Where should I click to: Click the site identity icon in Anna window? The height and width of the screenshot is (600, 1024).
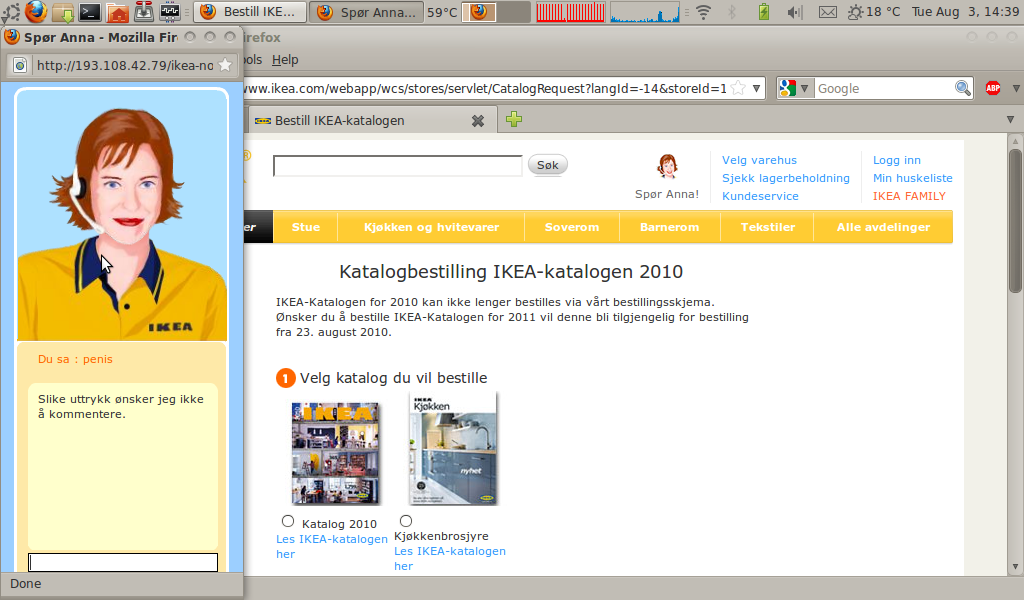[20, 65]
